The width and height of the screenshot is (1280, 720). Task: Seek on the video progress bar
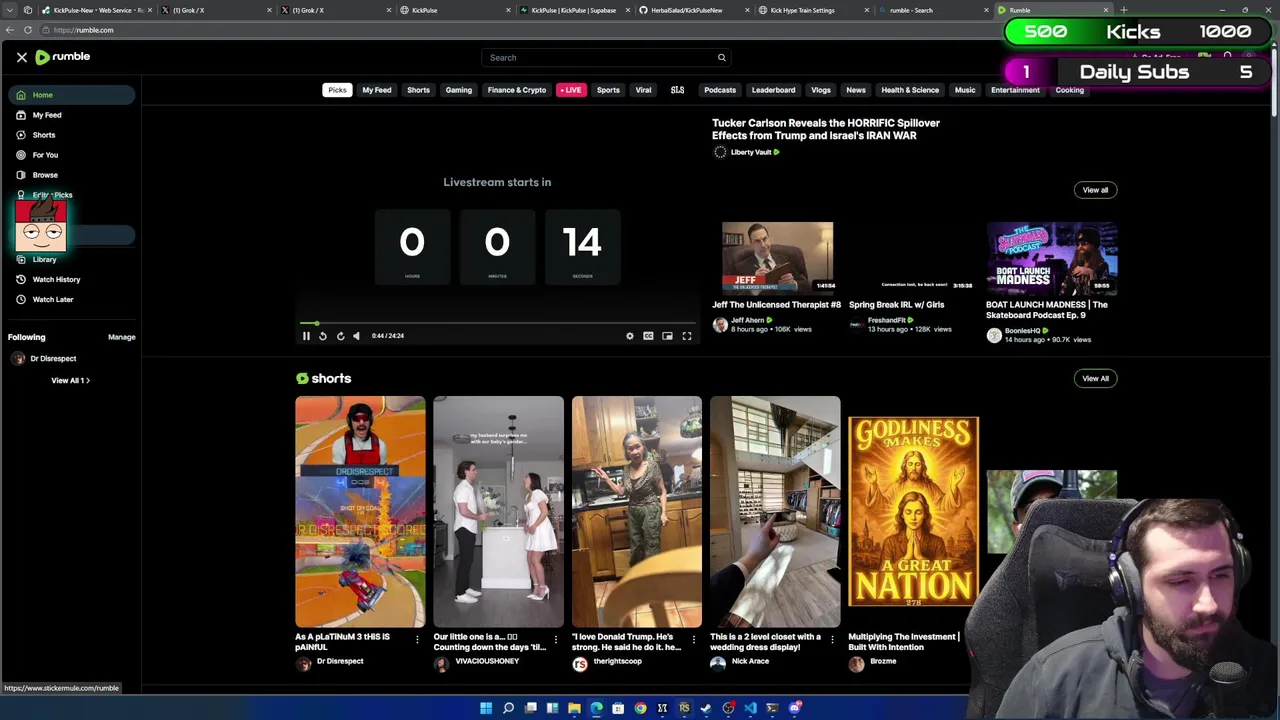pyautogui.click(x=497, y=323)
